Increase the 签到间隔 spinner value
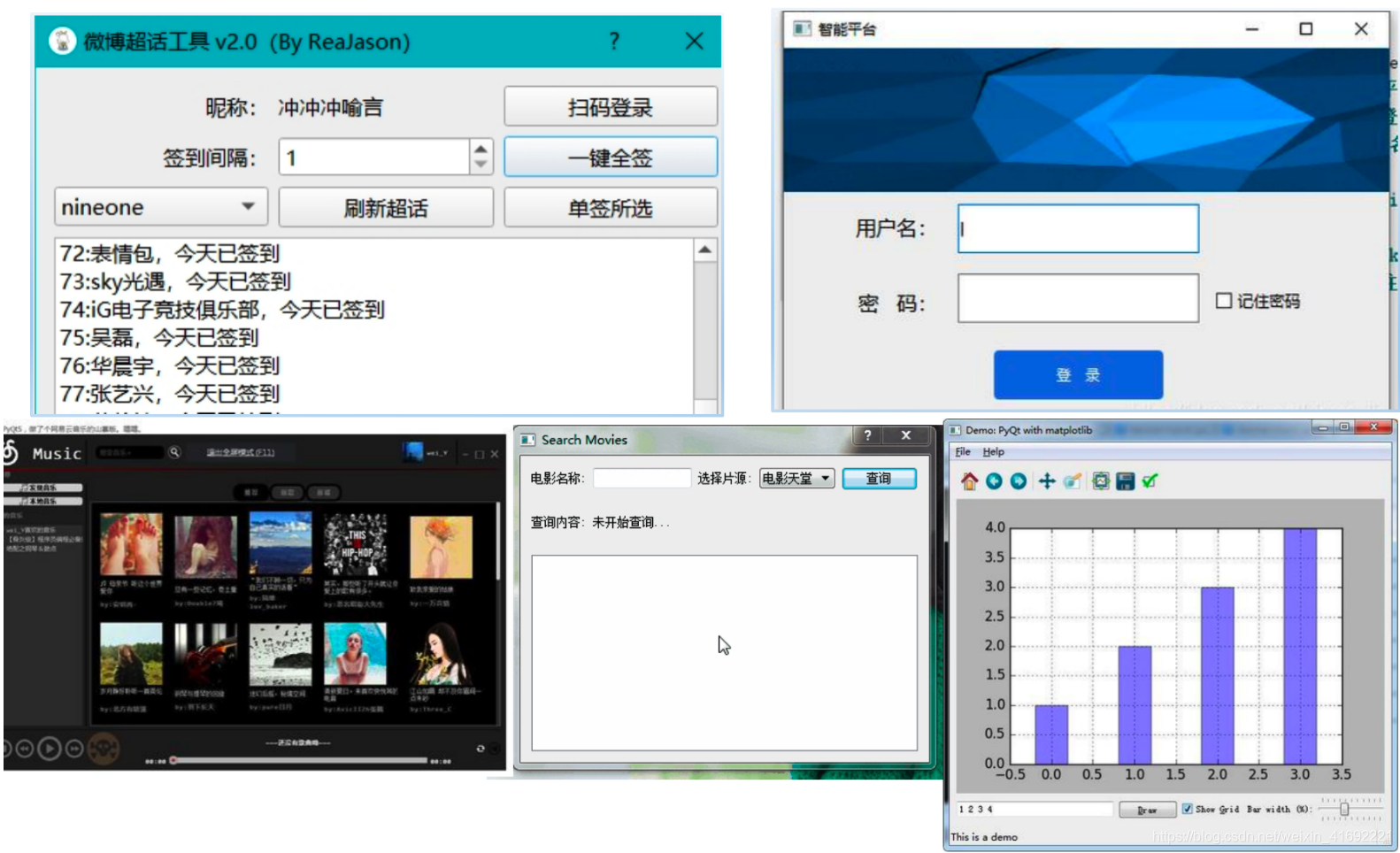This screenshot has height=853, width=1400. (481, 148)
